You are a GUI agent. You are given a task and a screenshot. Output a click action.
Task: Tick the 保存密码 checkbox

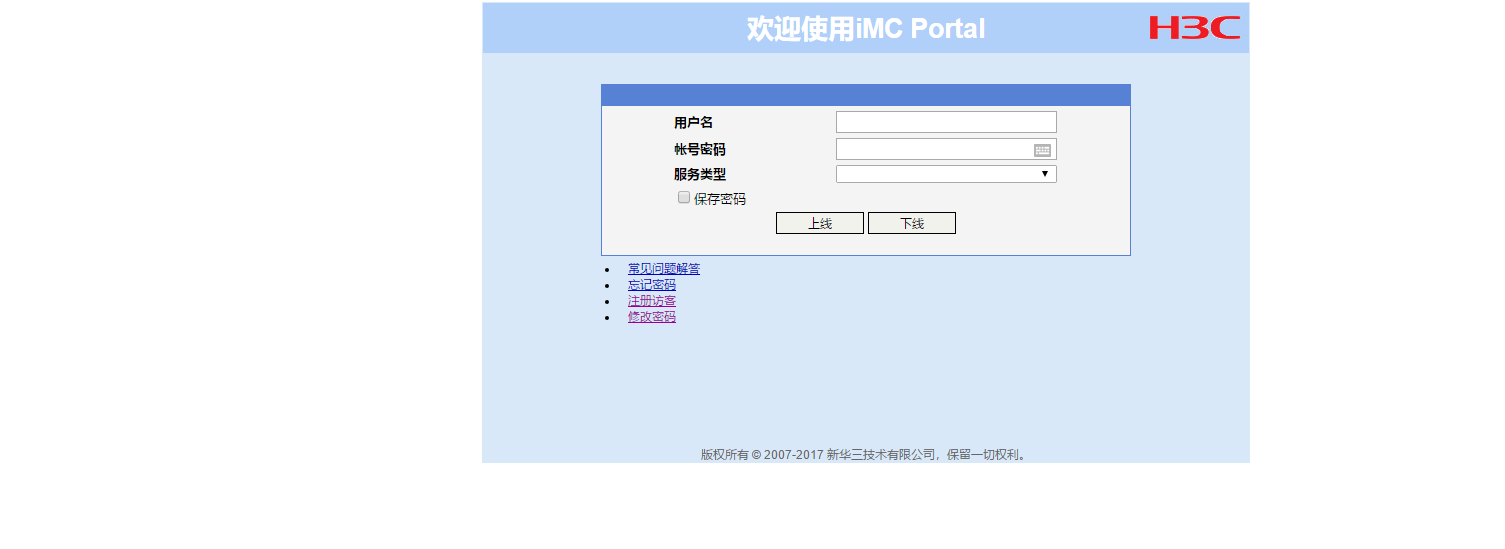pos(684,197)
